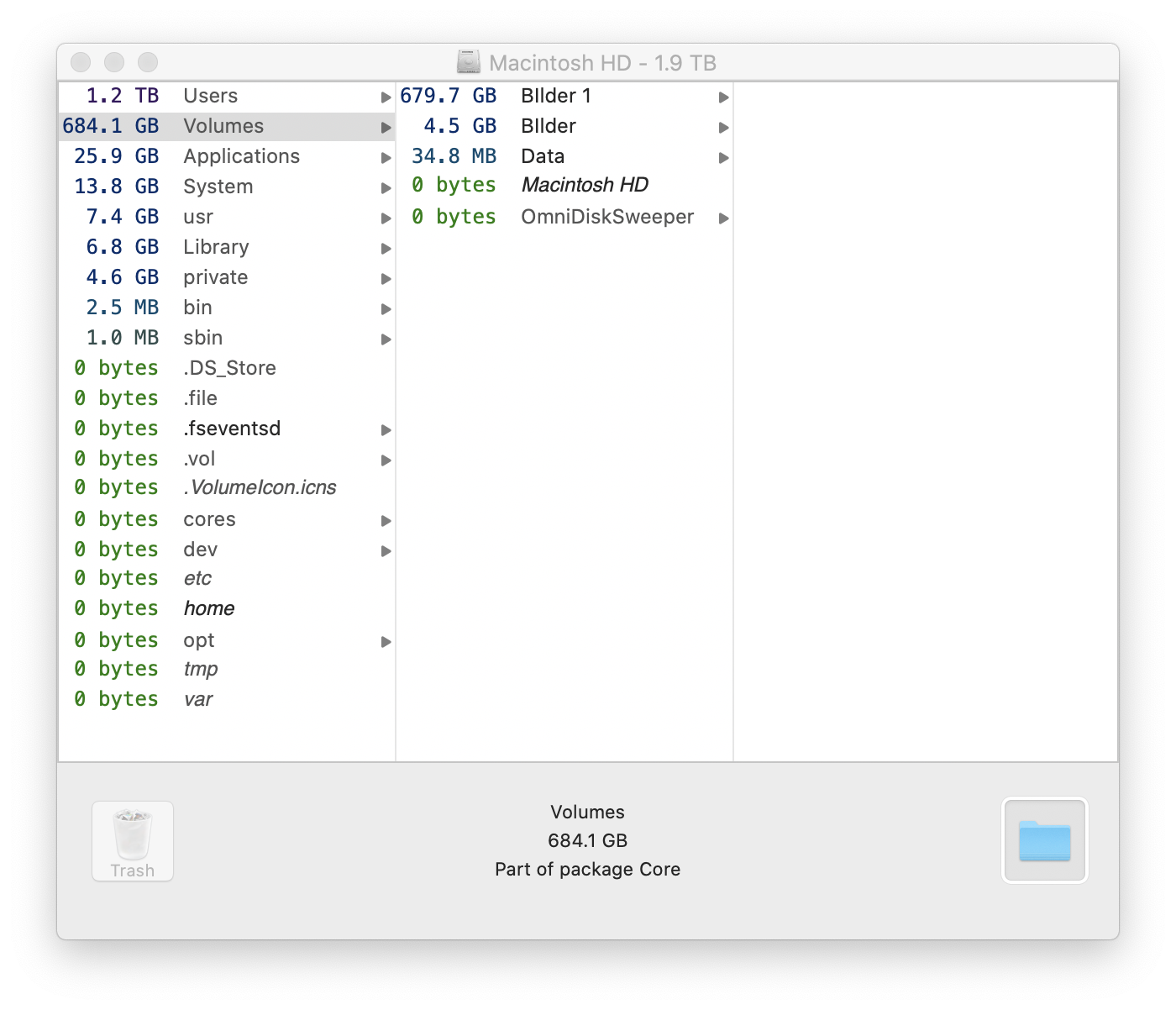Minimize the window using the middle title bar button

(x=114, y=62)
